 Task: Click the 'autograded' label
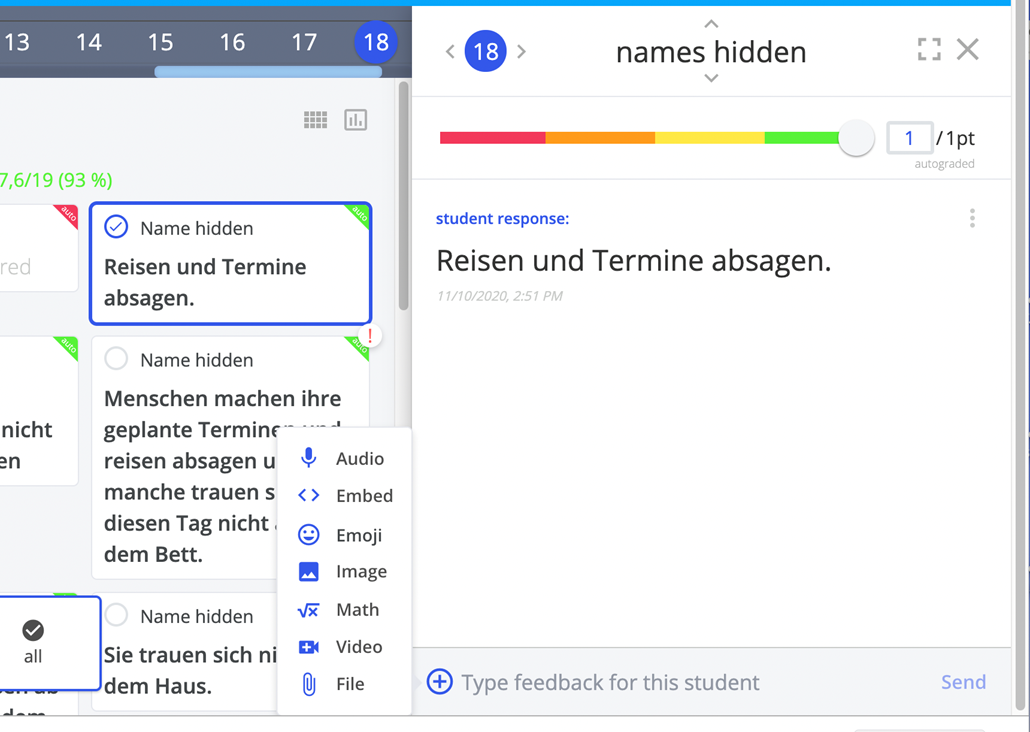[944, 164]
